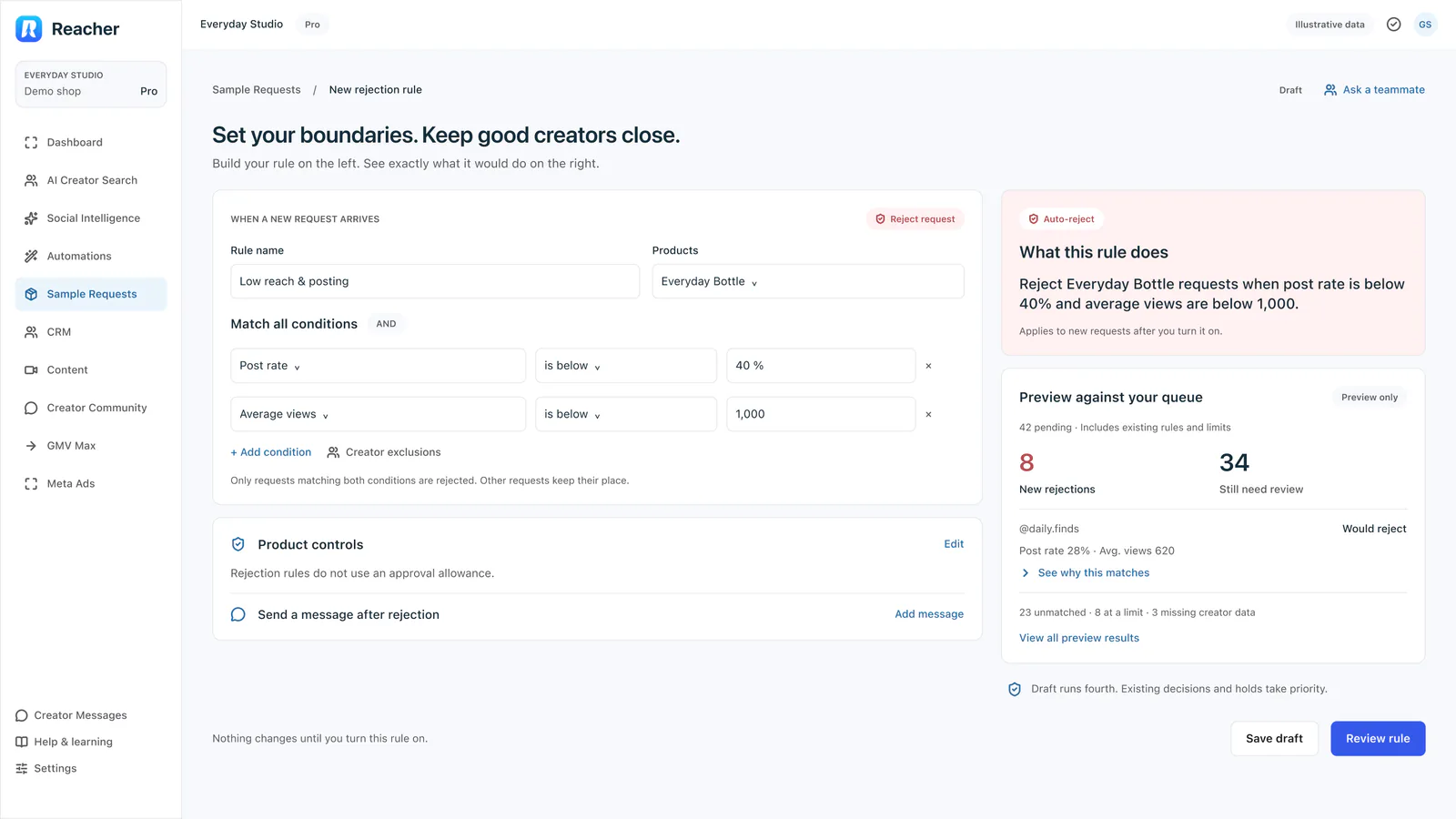This screenshot has width=1456, height=819.
Task: Click the Creator Community chat icon
Action: pyautogui.click(x=31, y=408)
